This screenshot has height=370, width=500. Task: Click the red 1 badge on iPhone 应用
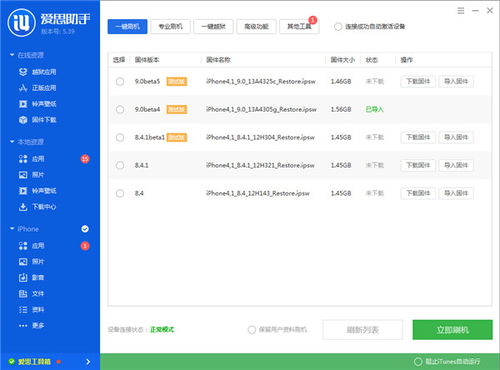pyautogui.click(x=85, y=246)
